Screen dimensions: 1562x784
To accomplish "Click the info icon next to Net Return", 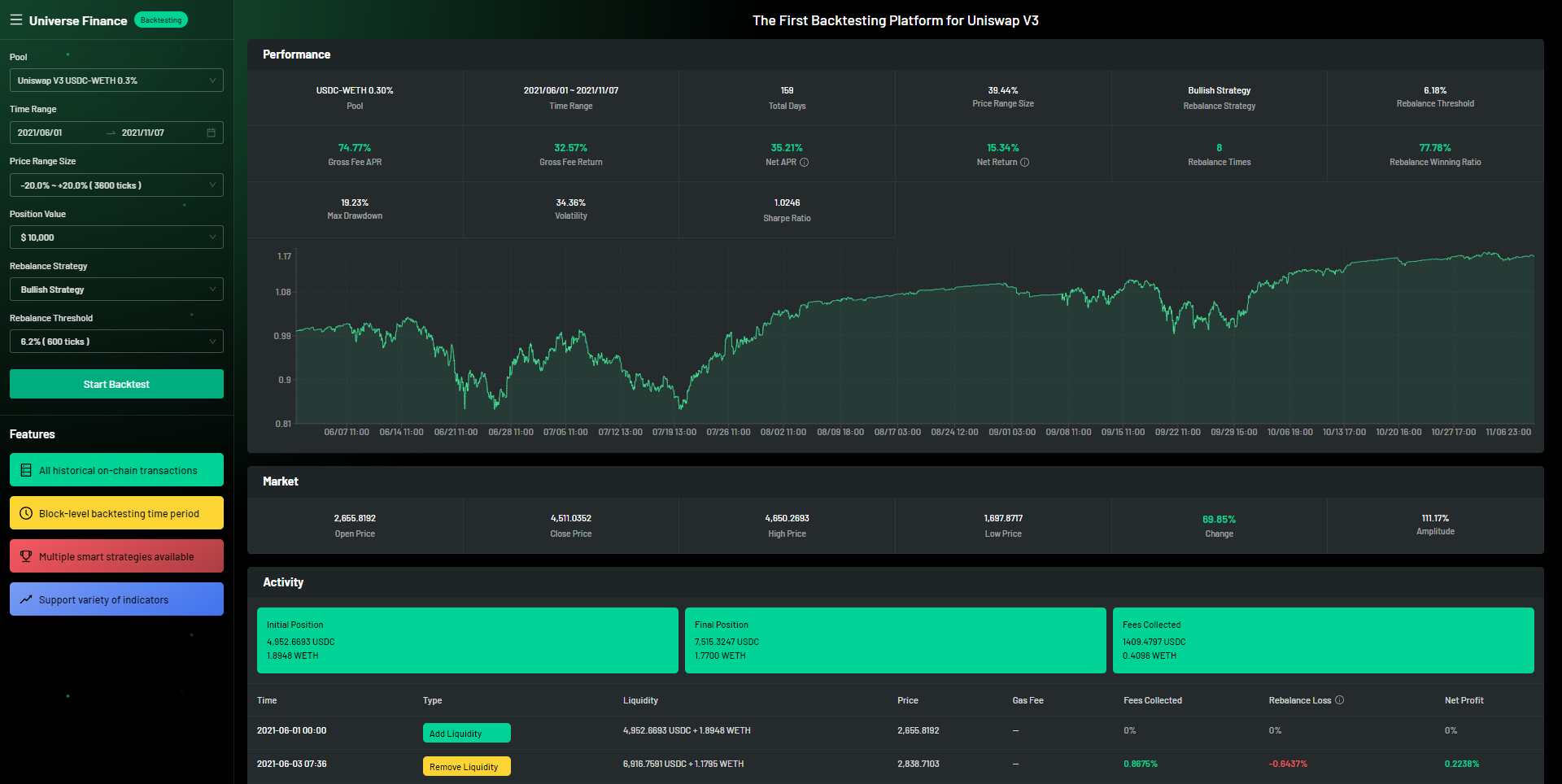I will tap(1024, 163).
